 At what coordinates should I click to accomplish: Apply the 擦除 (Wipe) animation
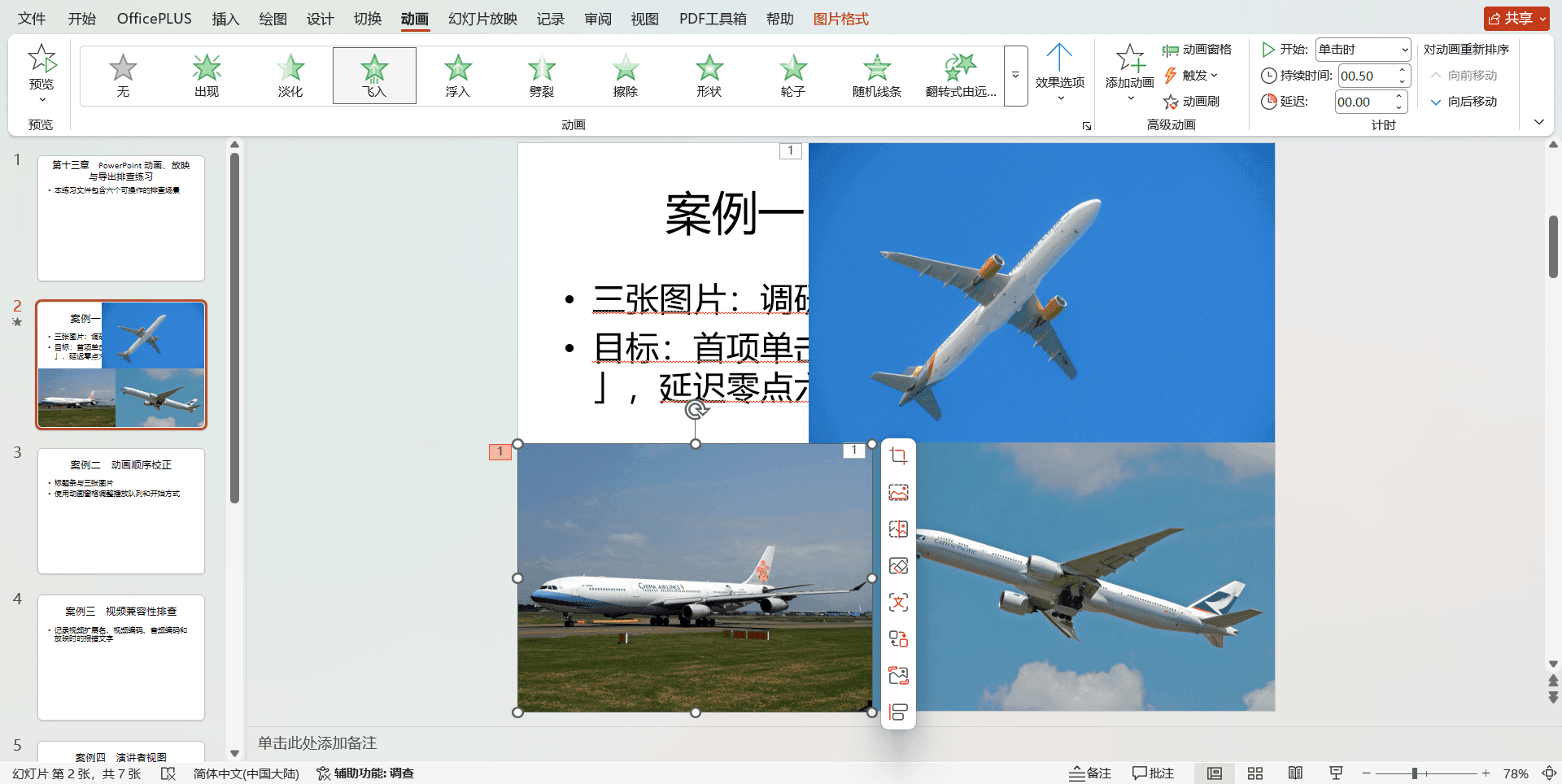(x=626, y=76)
